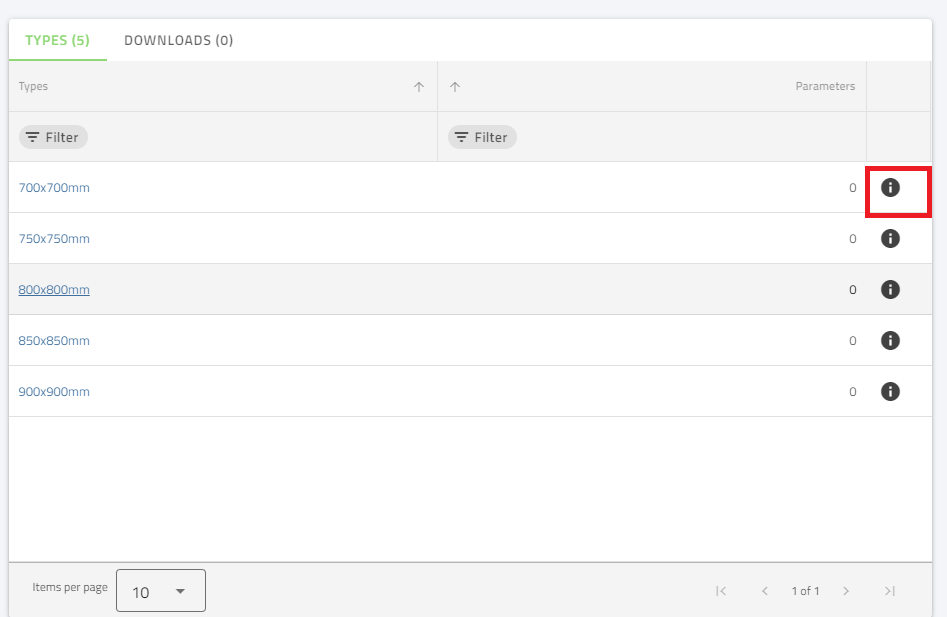Click the sort arrow in the Parameters column
The width and height of the screenshot is (947, 617).
455,87
